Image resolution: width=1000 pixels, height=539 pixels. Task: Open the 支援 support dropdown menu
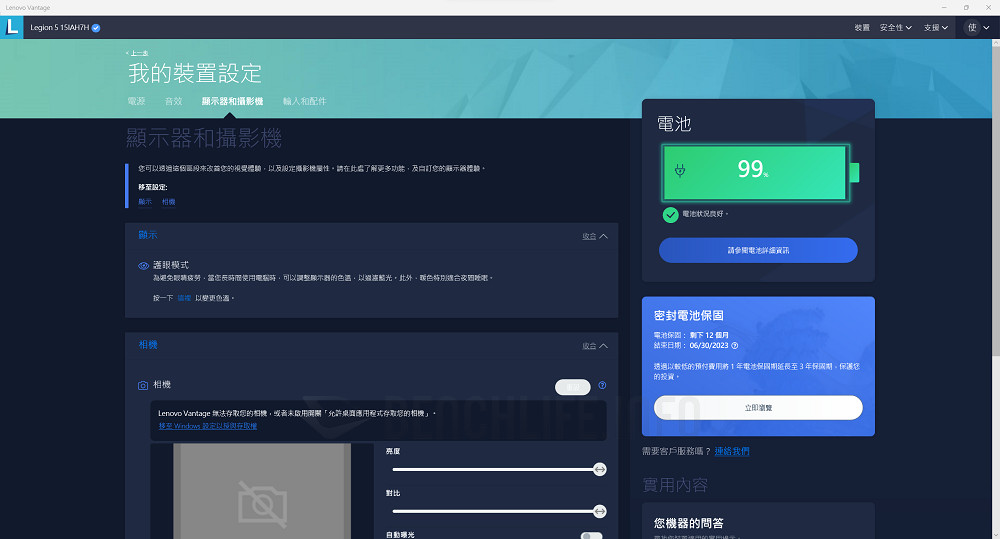pyautogui.click(x=935, y=28)
